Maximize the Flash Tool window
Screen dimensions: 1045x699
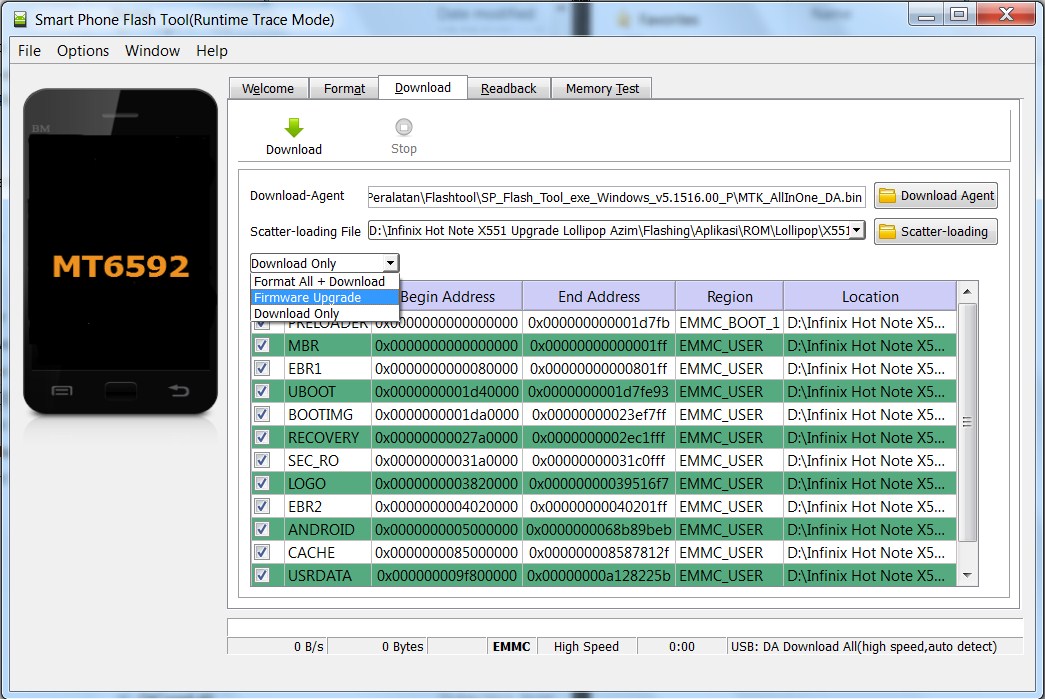[958, 15]
